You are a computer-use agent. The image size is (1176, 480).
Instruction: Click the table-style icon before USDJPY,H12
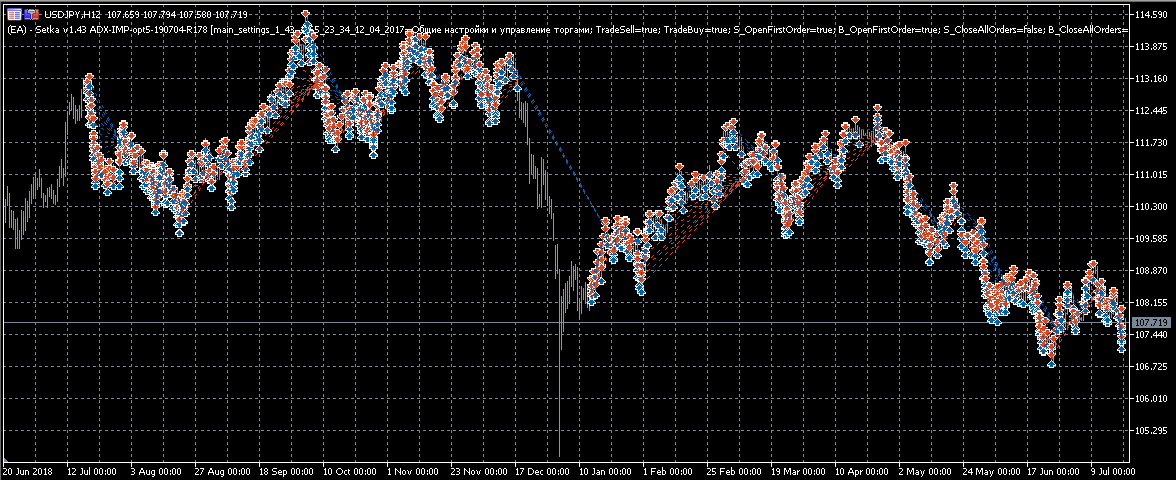pos(14,14)
